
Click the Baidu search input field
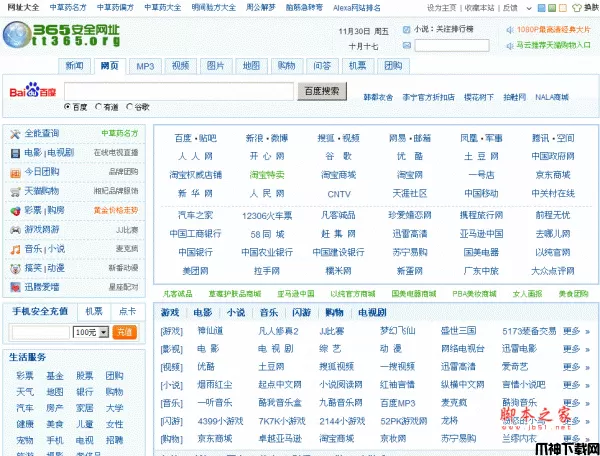[x=179, y=91]
